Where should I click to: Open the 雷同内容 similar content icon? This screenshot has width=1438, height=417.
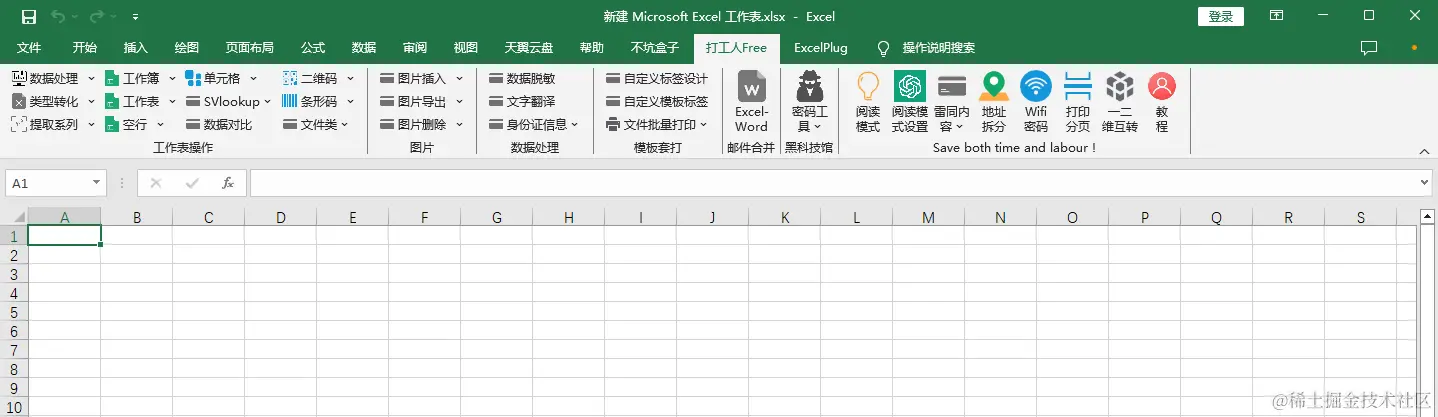pyautogui.click(x=952, y=102)
